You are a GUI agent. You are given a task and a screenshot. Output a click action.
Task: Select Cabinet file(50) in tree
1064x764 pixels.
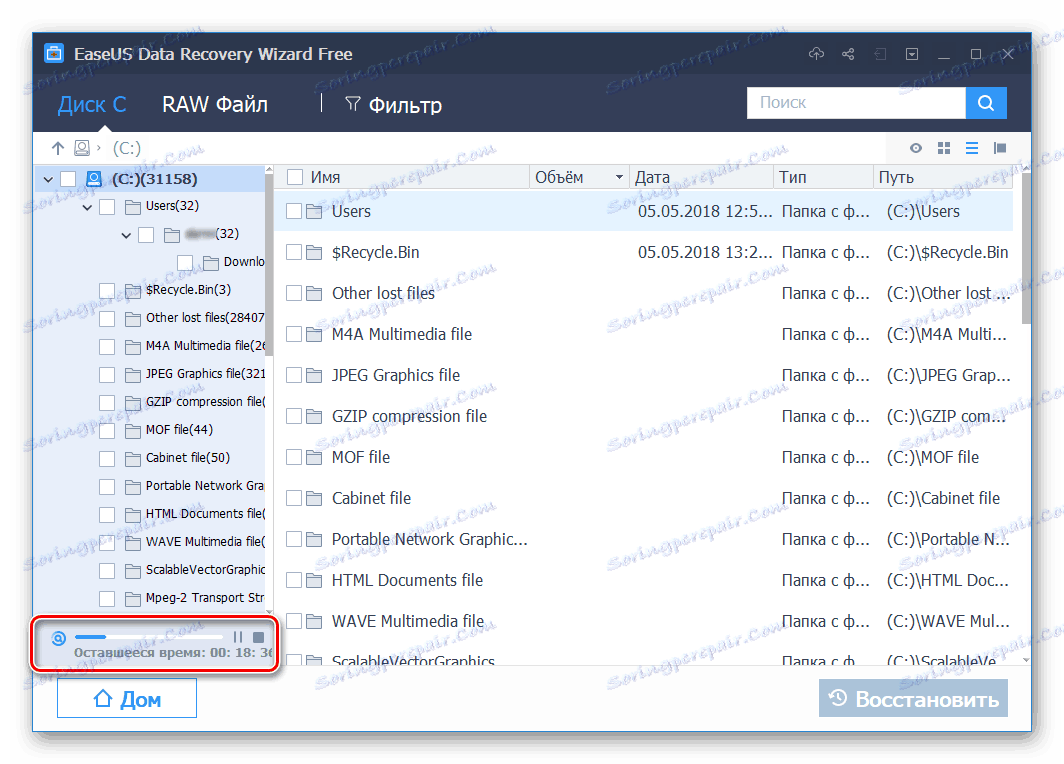click(x=188, y=458)
